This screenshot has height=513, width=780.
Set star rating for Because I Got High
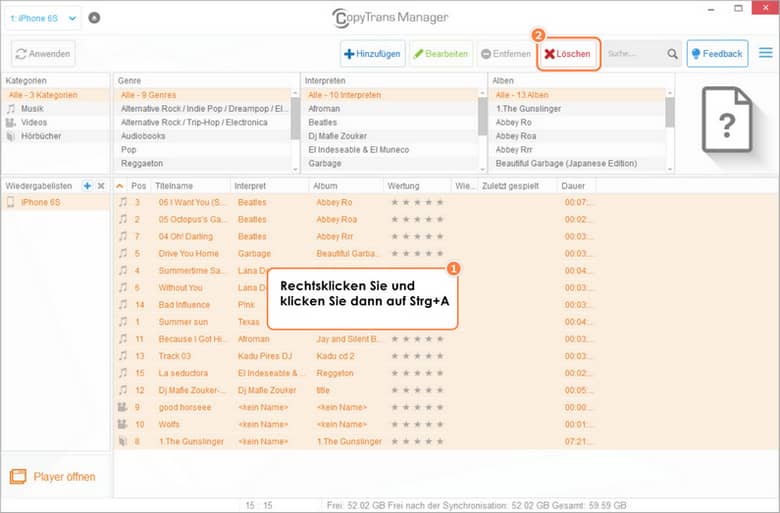[417, 339]
